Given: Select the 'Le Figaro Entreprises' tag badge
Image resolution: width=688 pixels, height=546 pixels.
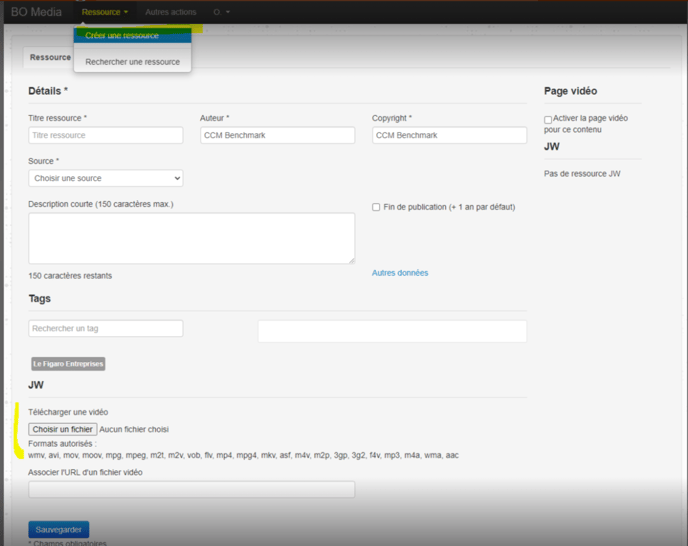Looking at the screenshot, I should [x=68, y=364].
